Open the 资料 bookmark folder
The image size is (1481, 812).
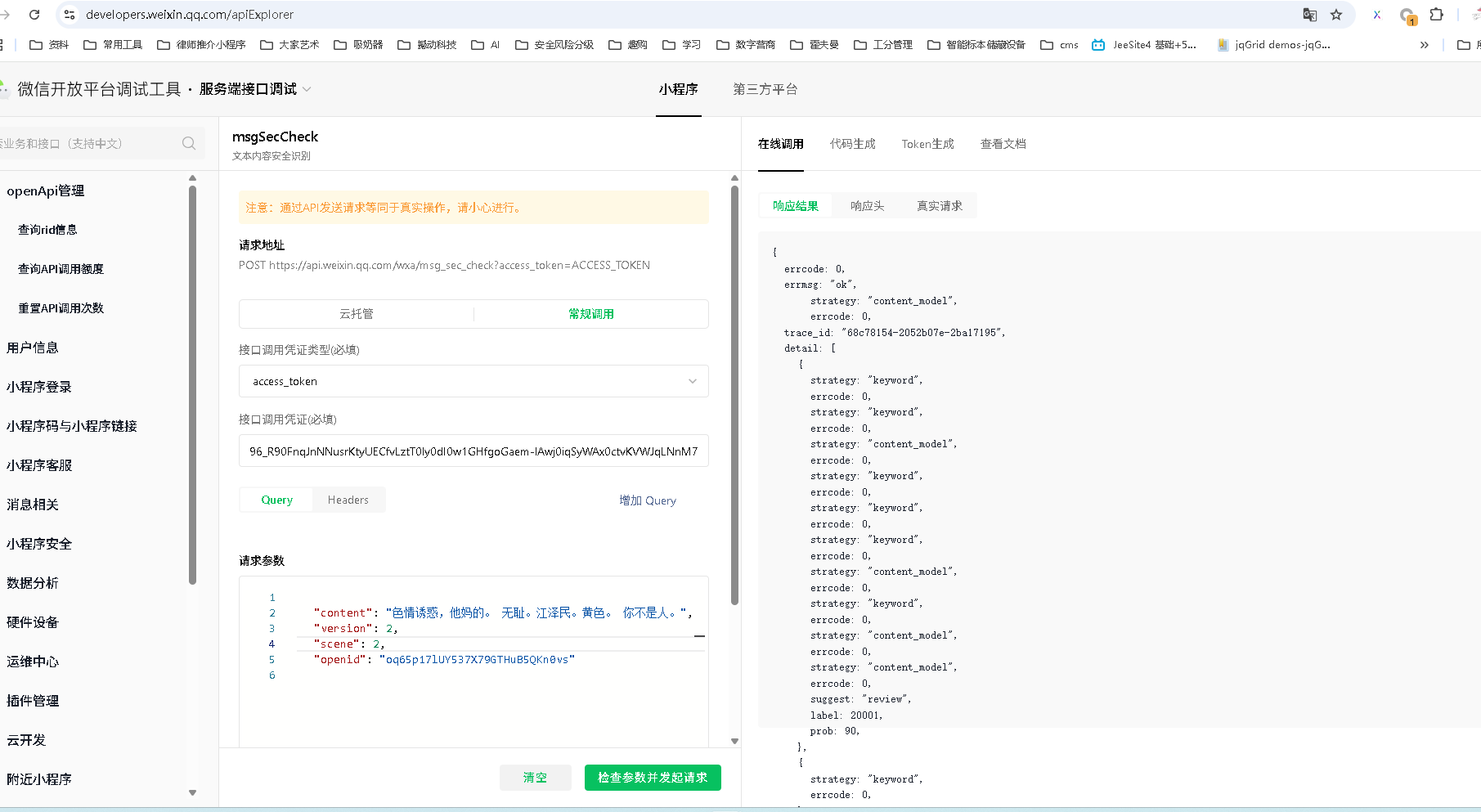pyautogui.click(x=49, y=45)
